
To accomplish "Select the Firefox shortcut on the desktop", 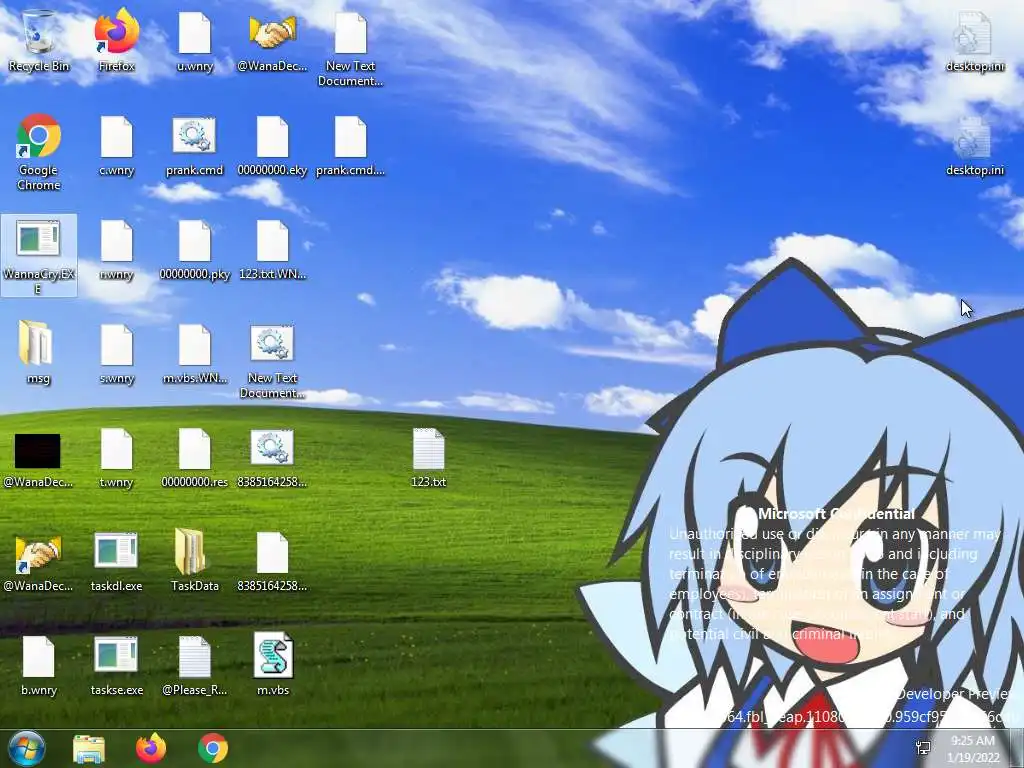I will [x=116, y=40].
